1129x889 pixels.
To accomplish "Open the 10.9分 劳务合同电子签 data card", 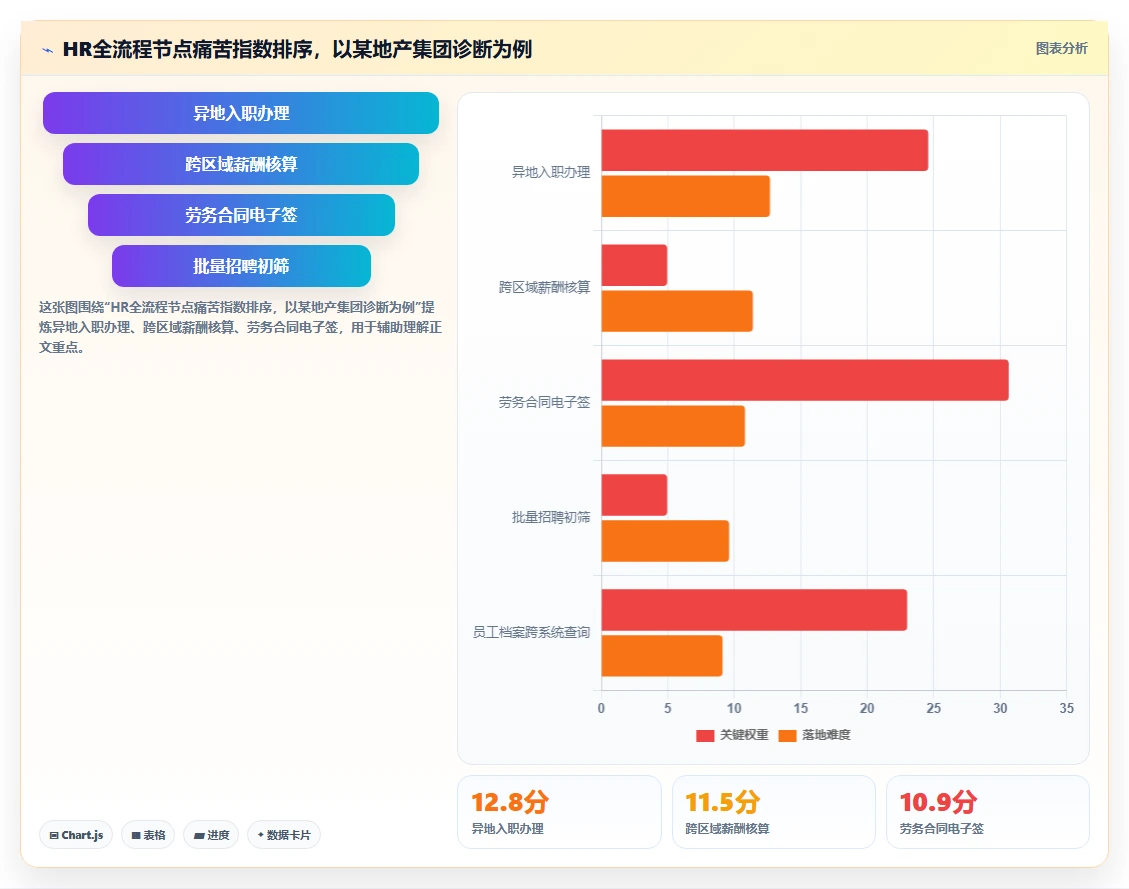I will [x=988, y=812].
